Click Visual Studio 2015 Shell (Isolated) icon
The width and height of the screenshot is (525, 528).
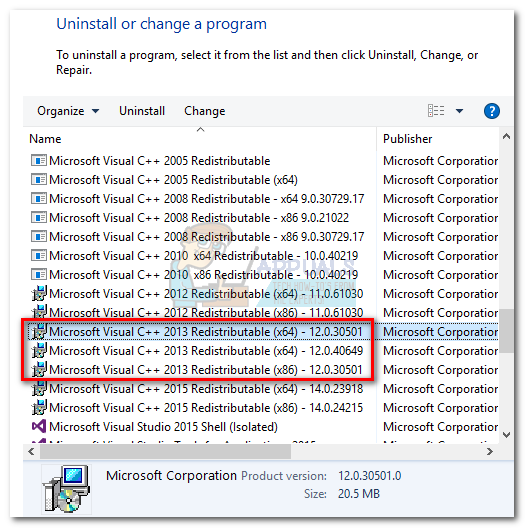pos(39,426)
